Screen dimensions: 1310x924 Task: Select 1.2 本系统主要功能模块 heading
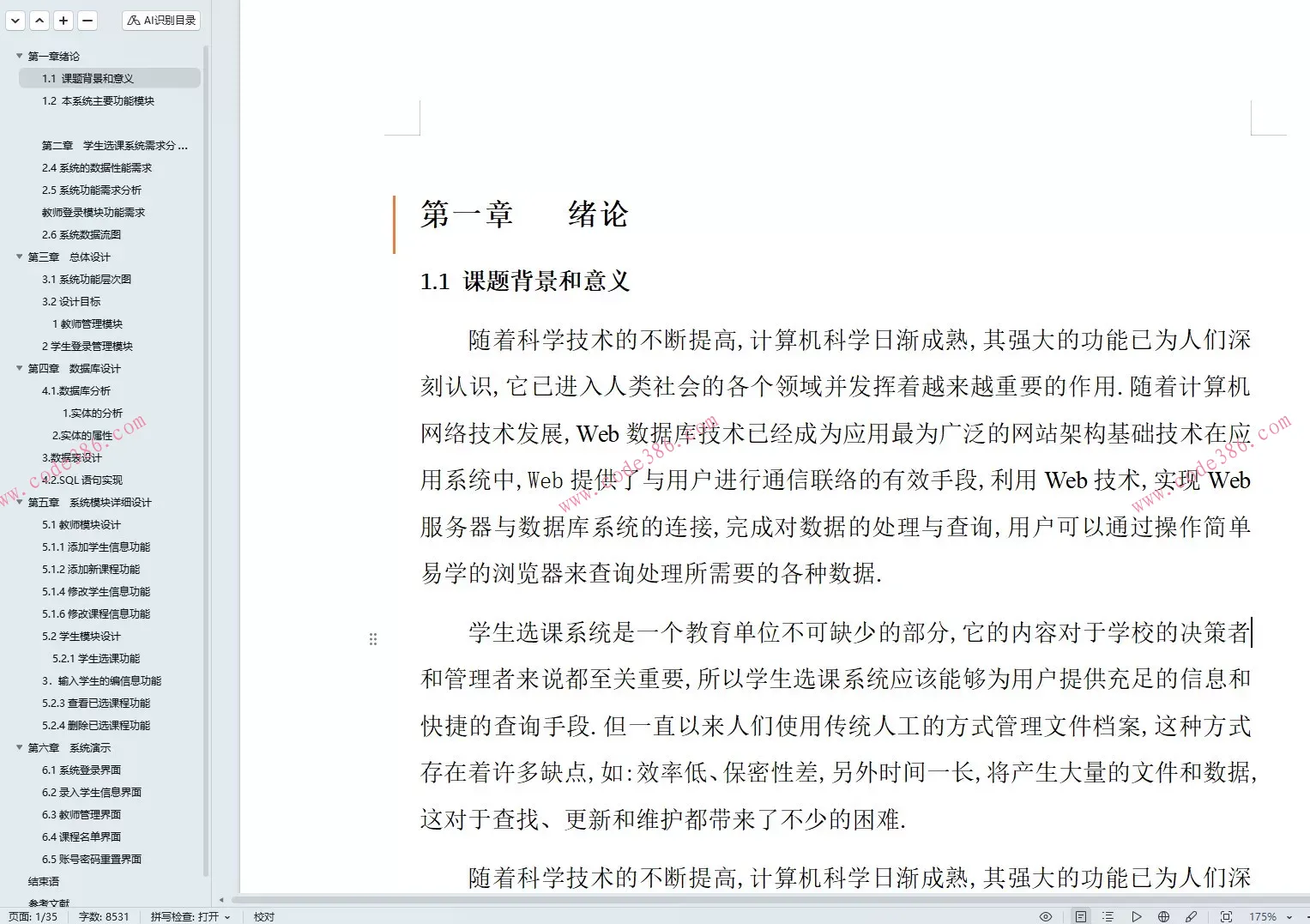pyautogui.click(x=100, y=100)
